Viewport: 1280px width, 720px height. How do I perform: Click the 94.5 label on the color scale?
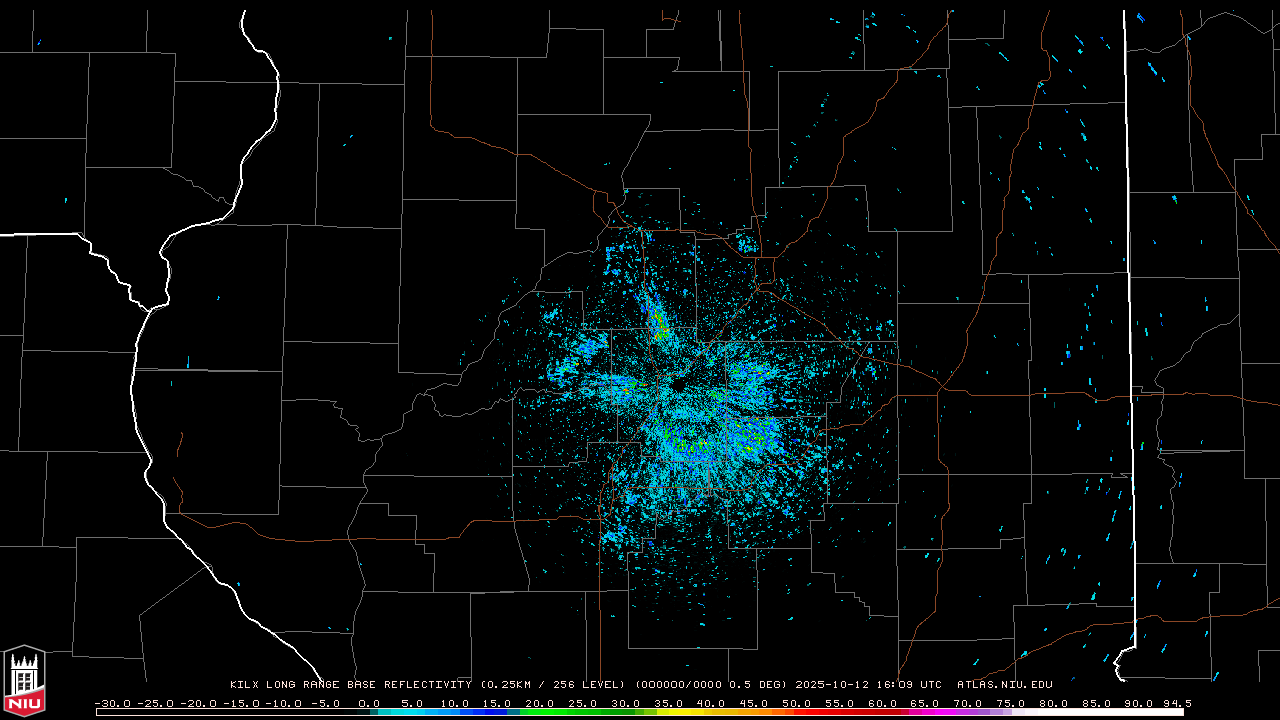pos(1176,704)
